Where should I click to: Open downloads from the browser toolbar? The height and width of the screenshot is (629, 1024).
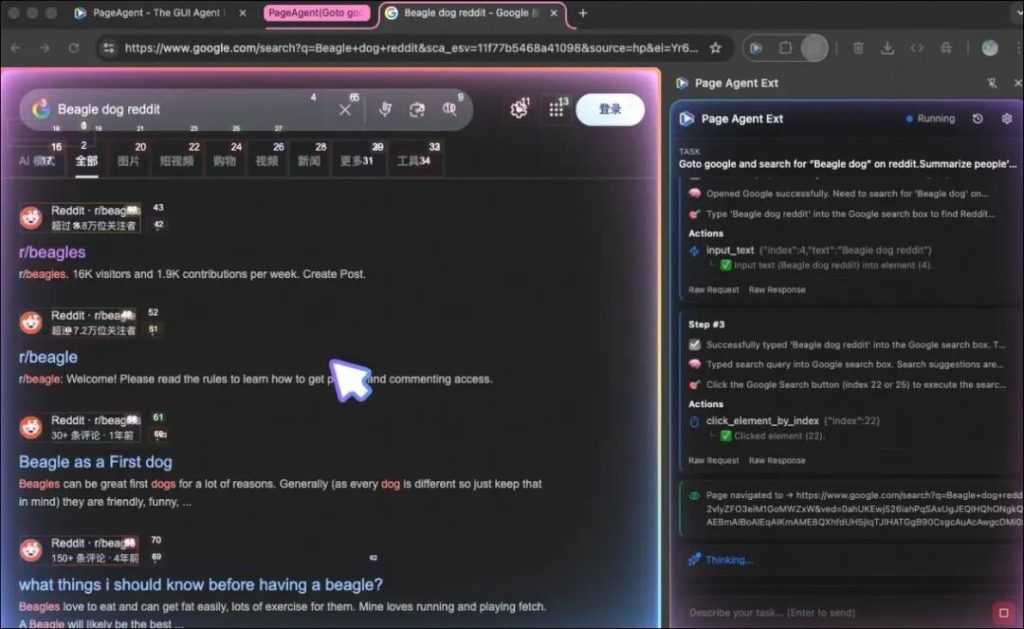(888, 48)
